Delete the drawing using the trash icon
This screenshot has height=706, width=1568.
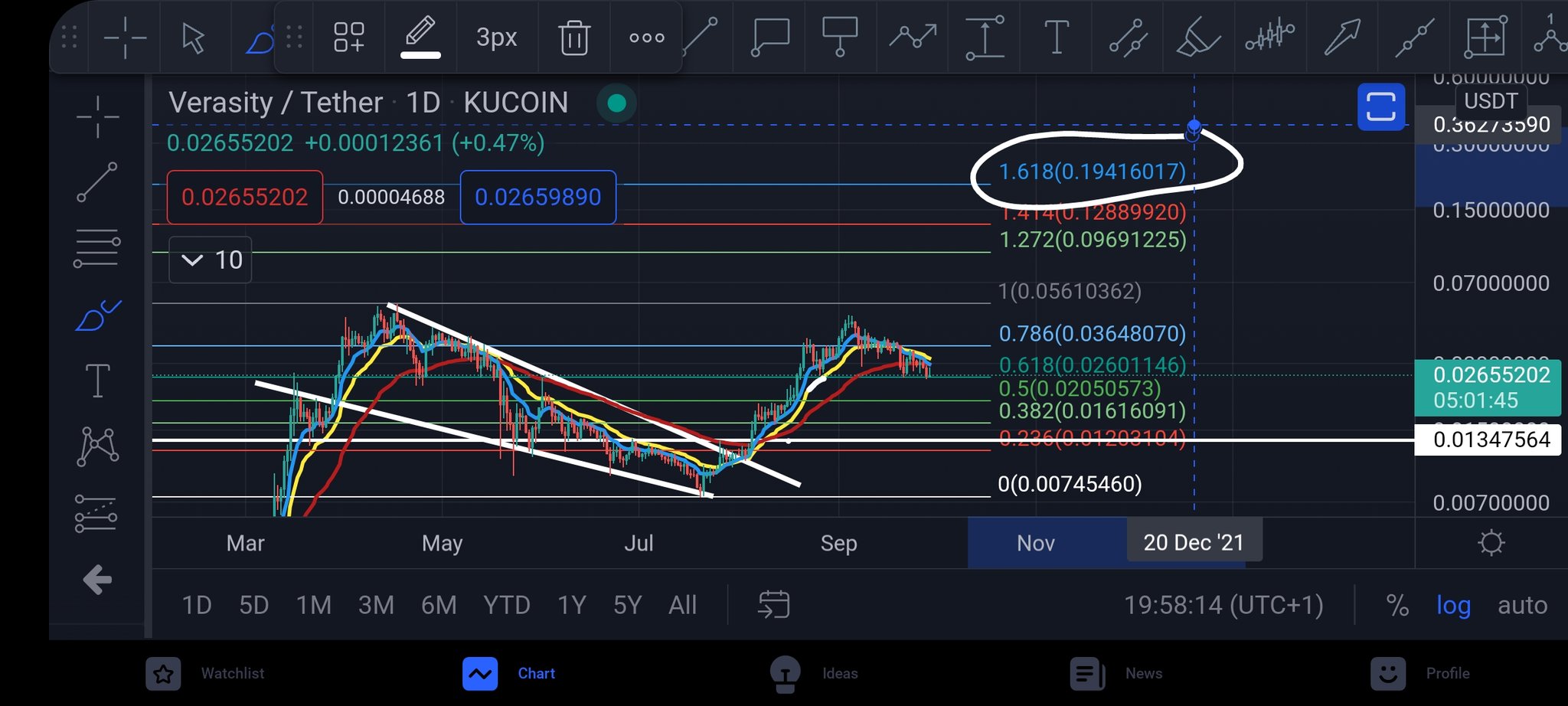tap(574, 37)
